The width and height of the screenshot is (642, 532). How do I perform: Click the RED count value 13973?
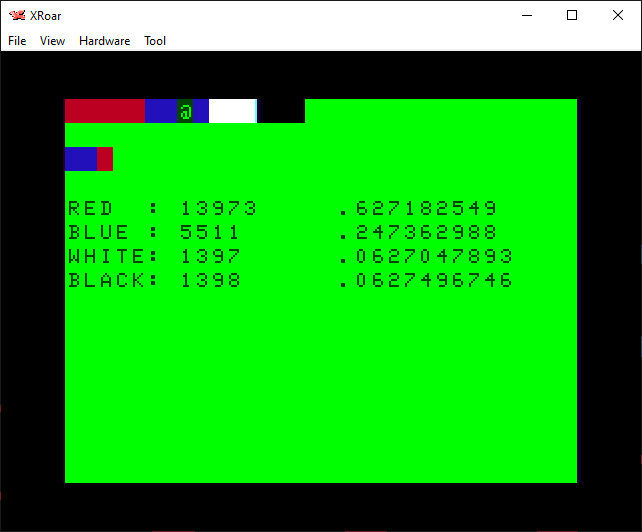218,209
